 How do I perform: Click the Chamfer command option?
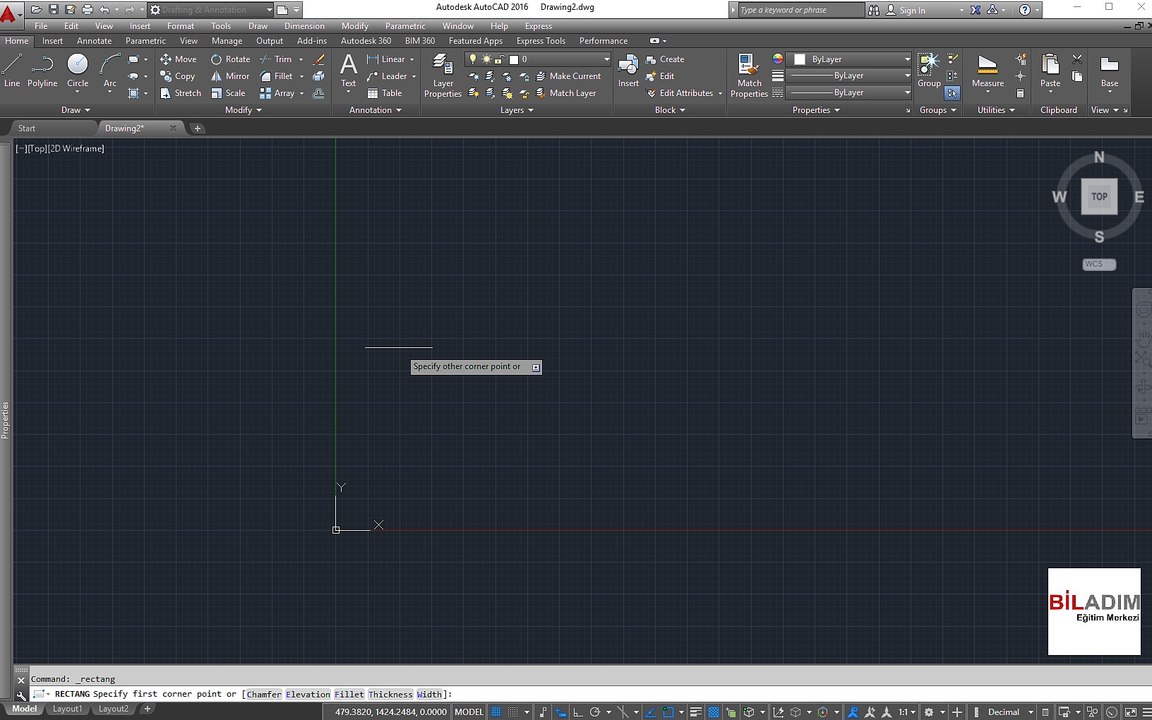point(264,694)
